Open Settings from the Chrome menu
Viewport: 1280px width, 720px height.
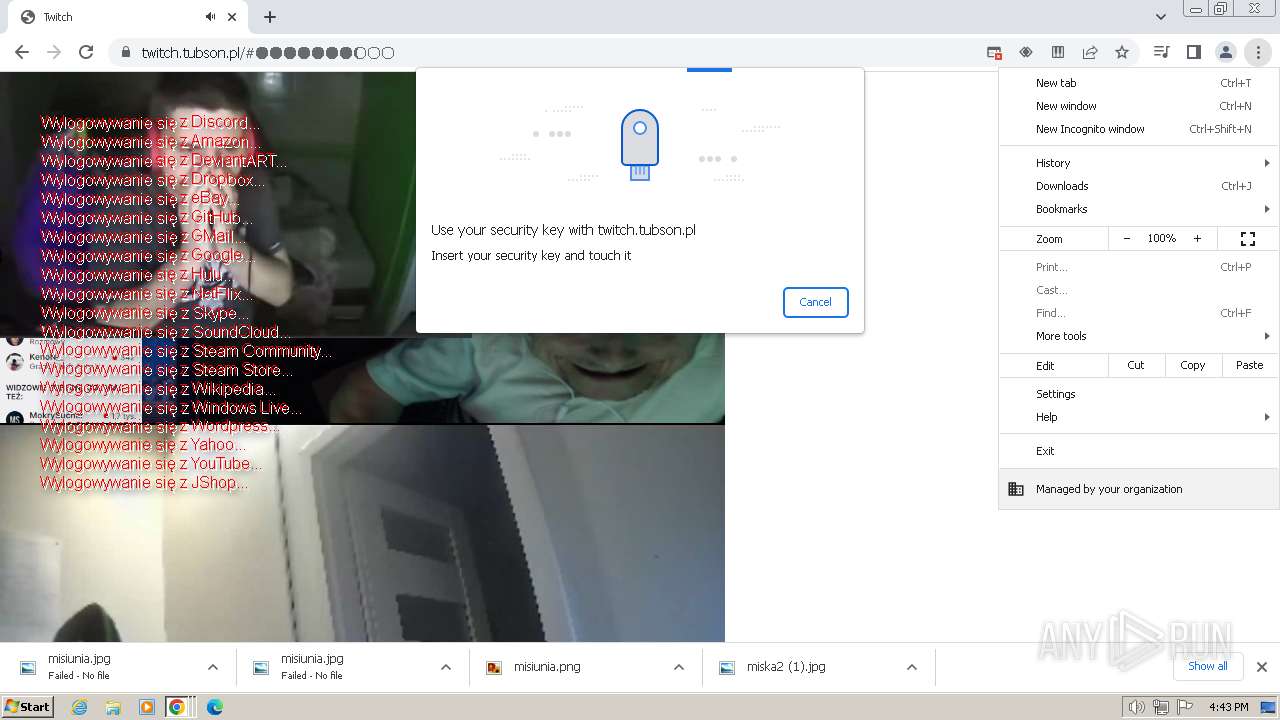pyautogui.click(x=1139, y=394)
